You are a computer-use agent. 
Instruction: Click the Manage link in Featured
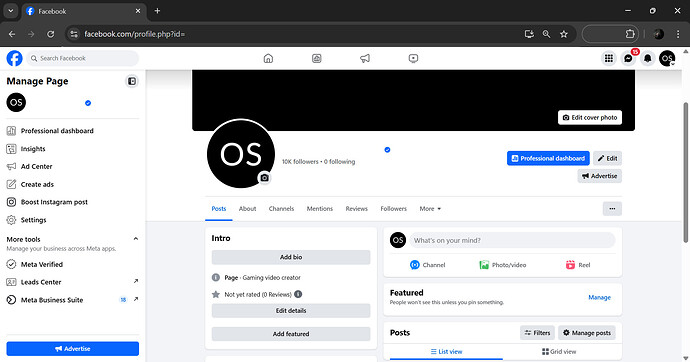599,297
